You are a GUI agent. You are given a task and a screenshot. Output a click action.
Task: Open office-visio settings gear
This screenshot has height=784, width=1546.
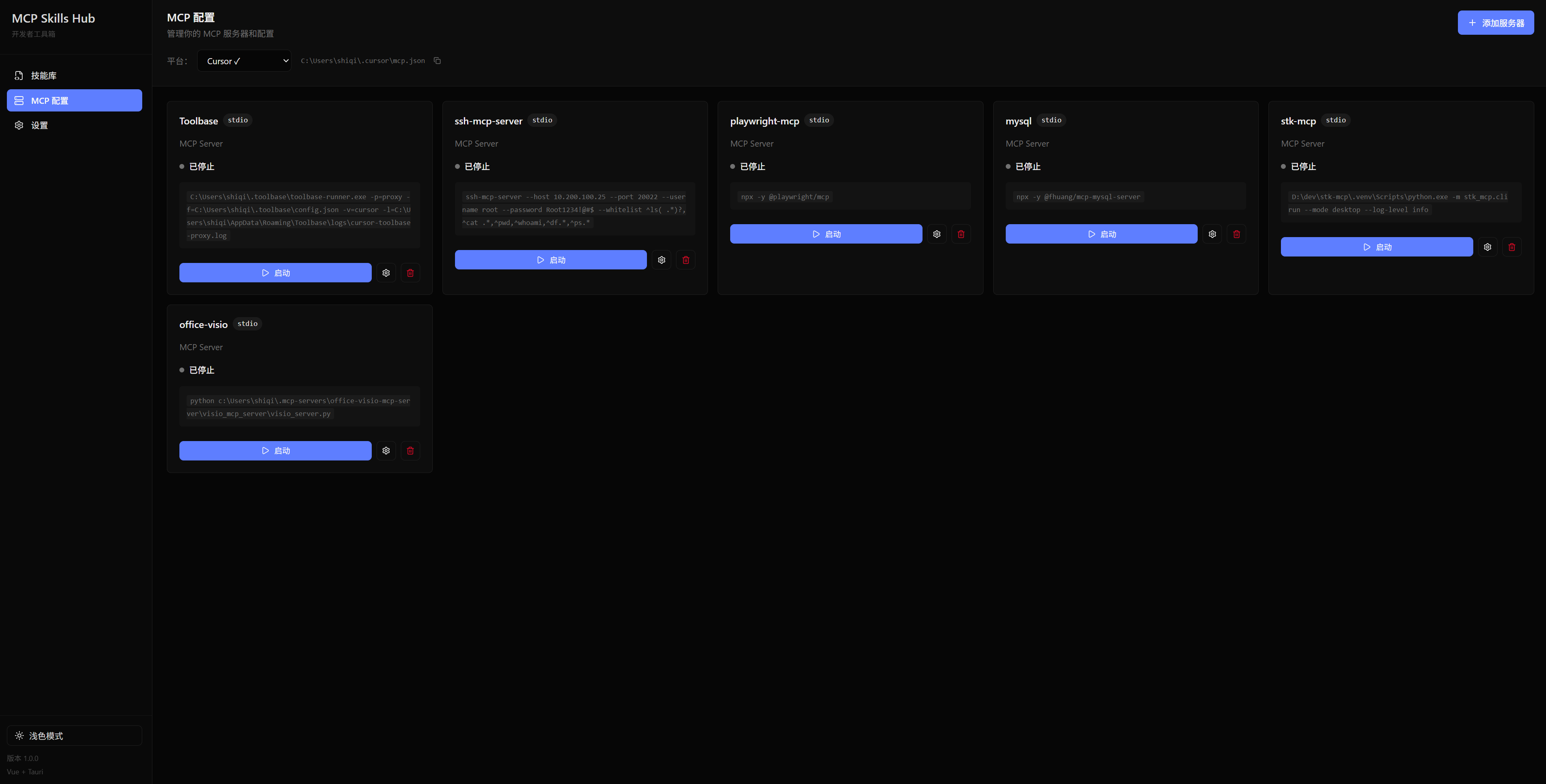[386, 450]
